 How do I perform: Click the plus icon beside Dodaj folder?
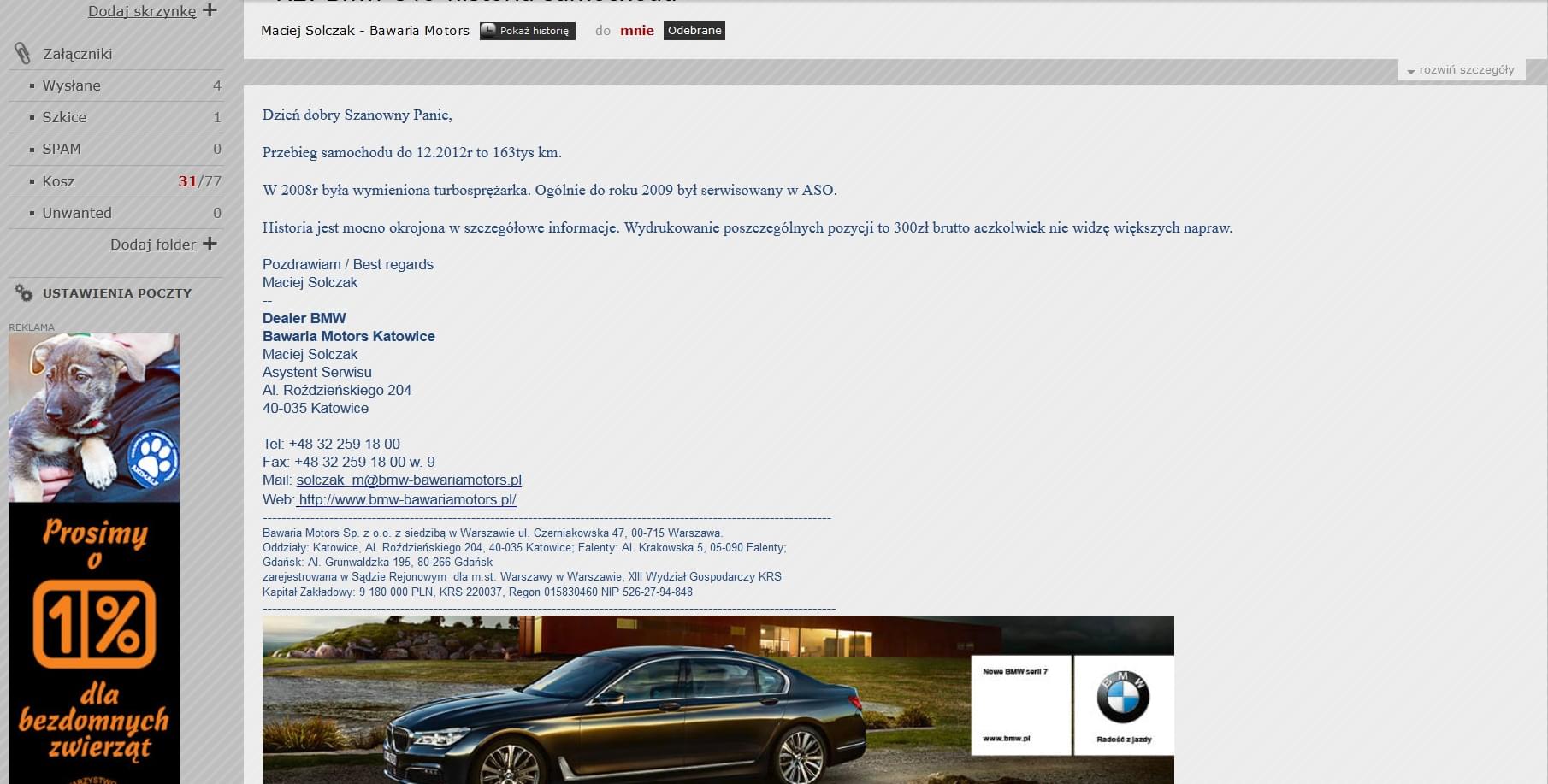[x=210, y=244]
